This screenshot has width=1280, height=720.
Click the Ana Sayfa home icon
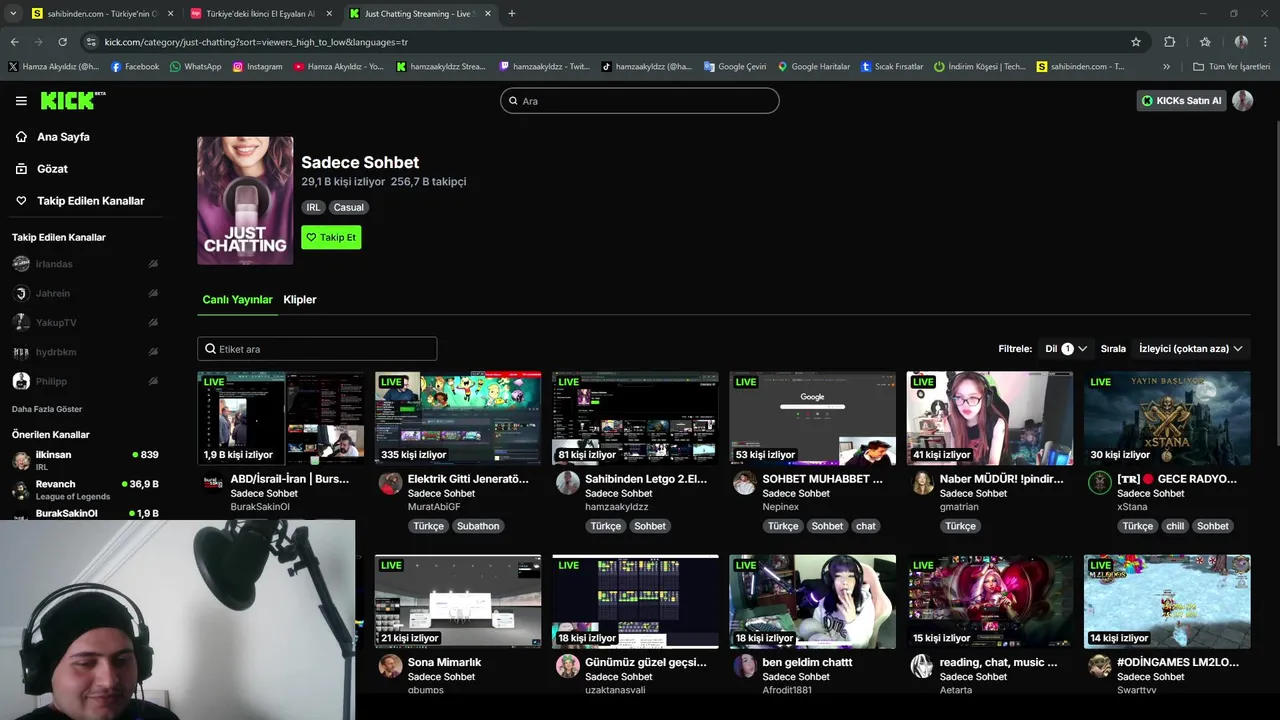click(x=21, y=137)
